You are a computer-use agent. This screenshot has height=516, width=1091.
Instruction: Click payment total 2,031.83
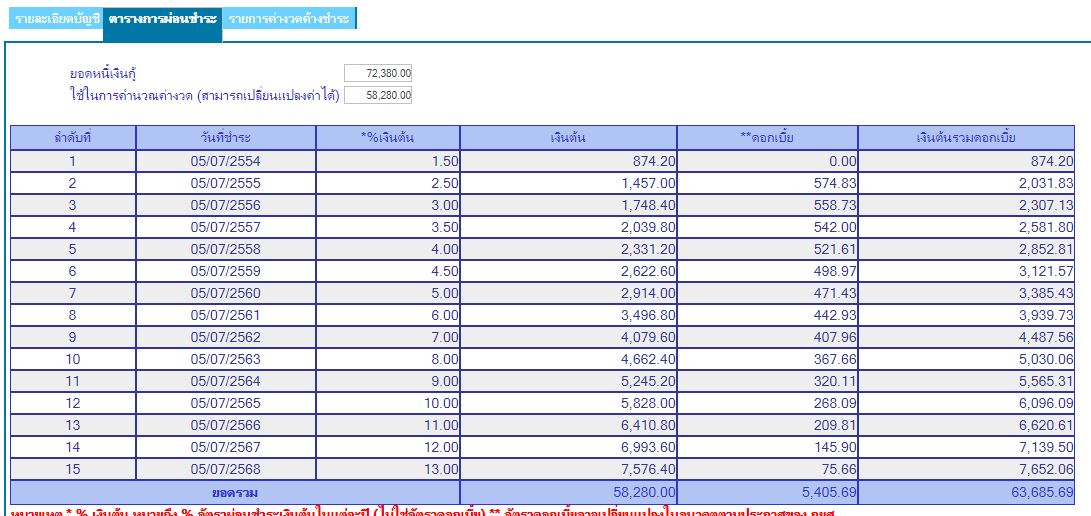tap(966, 184)
